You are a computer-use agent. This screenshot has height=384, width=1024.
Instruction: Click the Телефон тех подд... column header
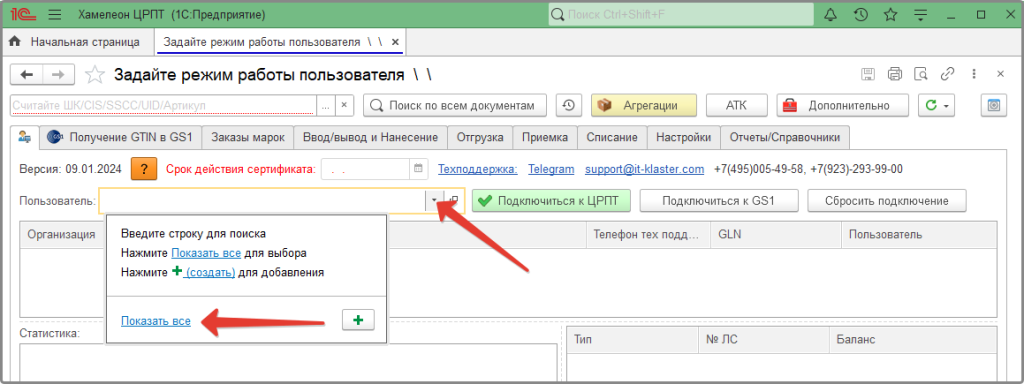[x=648, y=234]
